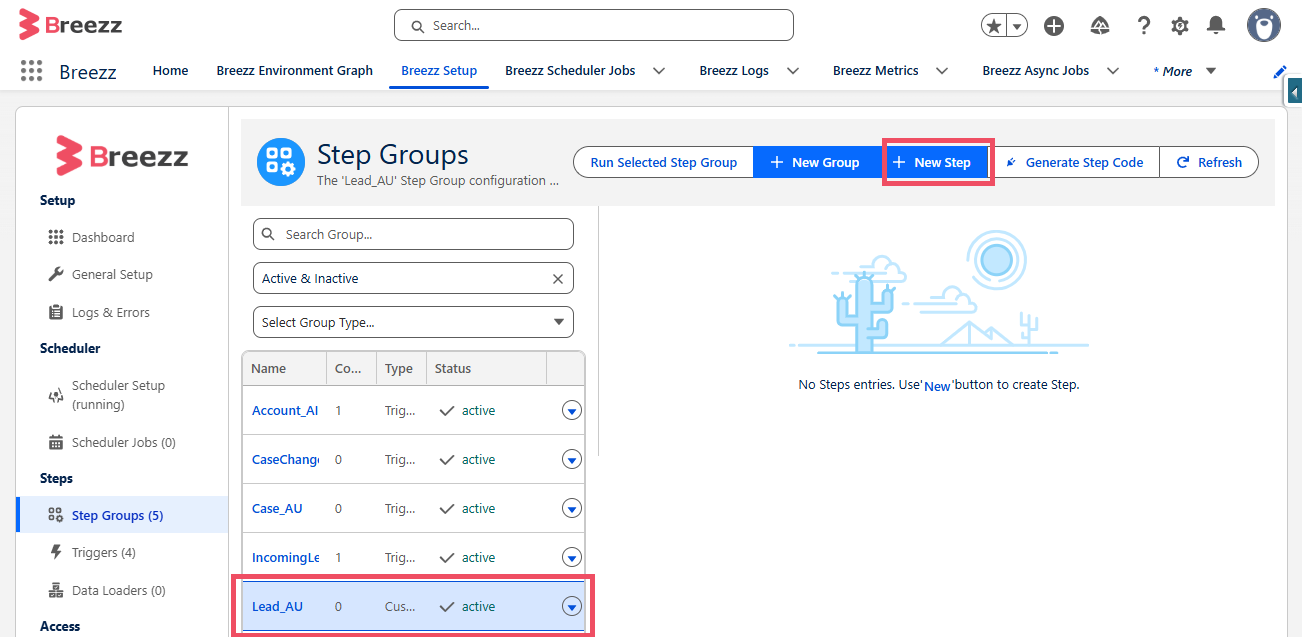The width and height of the screenshot is (1302, 637).
Task: Open row actions menu for Case_AU
Action: pos(571,509)
